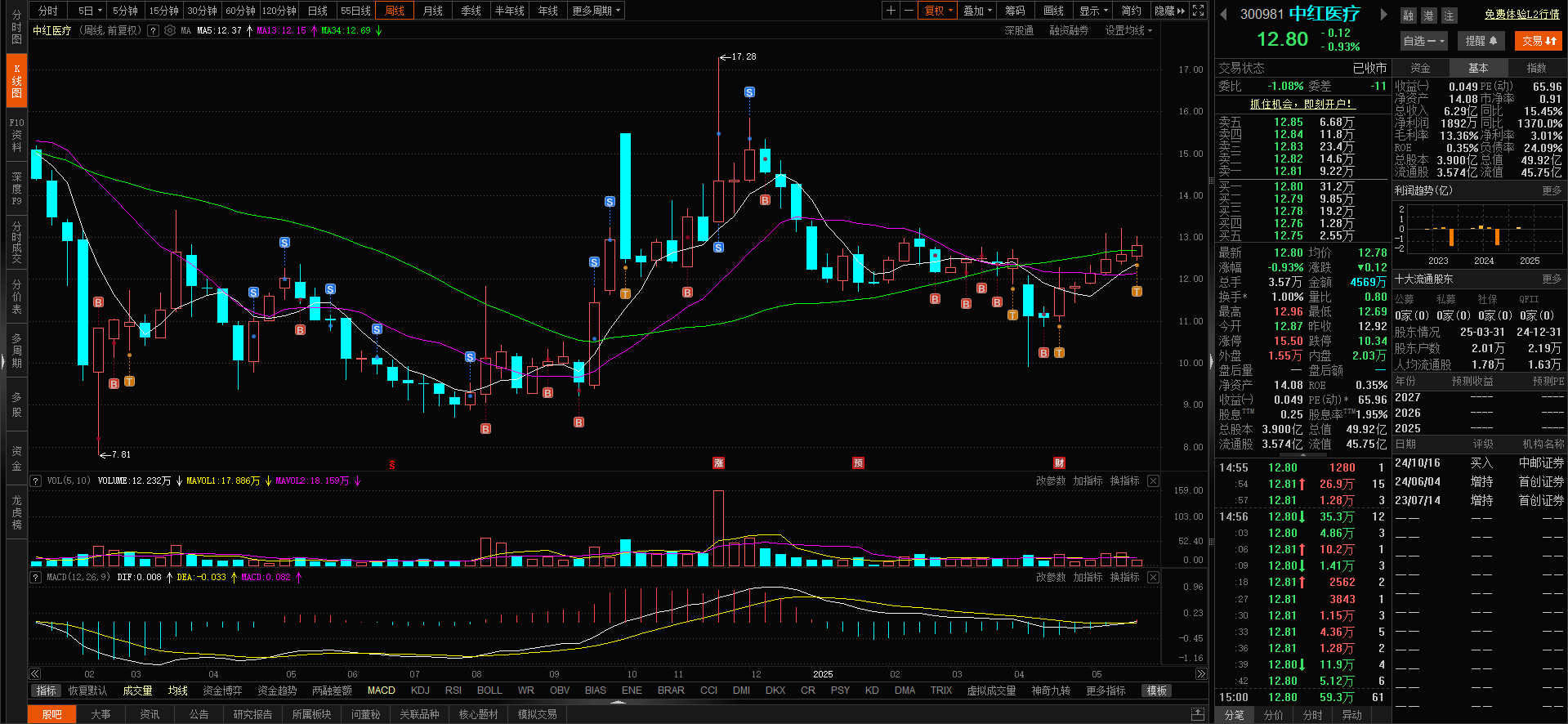Click the orange 交易 trade button
1568x724 pixels.
1539,41
